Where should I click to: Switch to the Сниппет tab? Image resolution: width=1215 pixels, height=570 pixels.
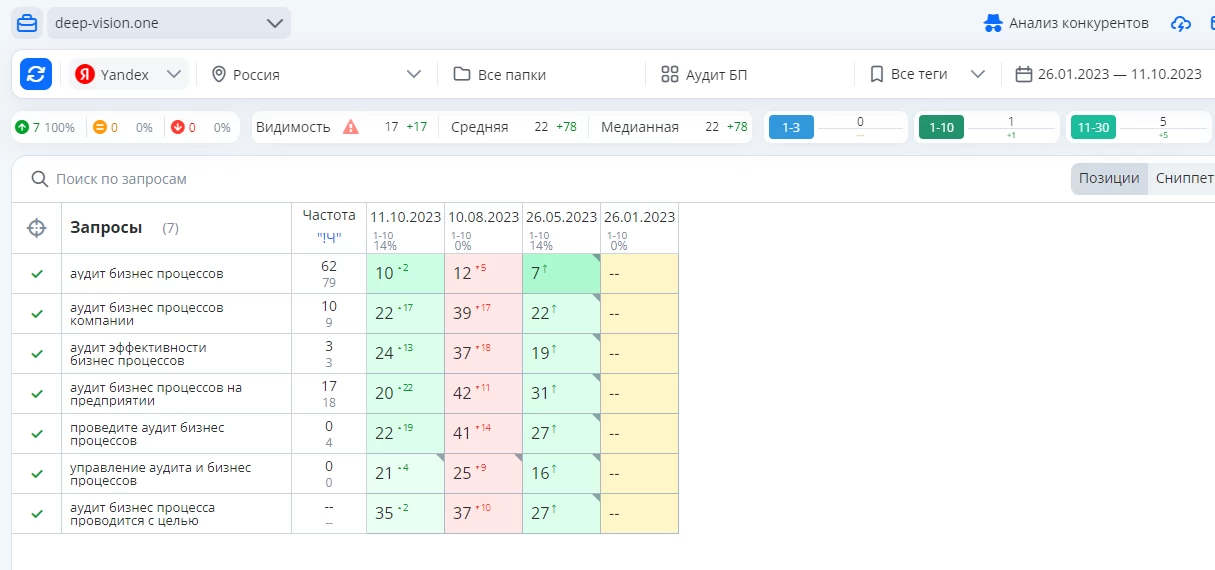click(x=1183, y=179)
